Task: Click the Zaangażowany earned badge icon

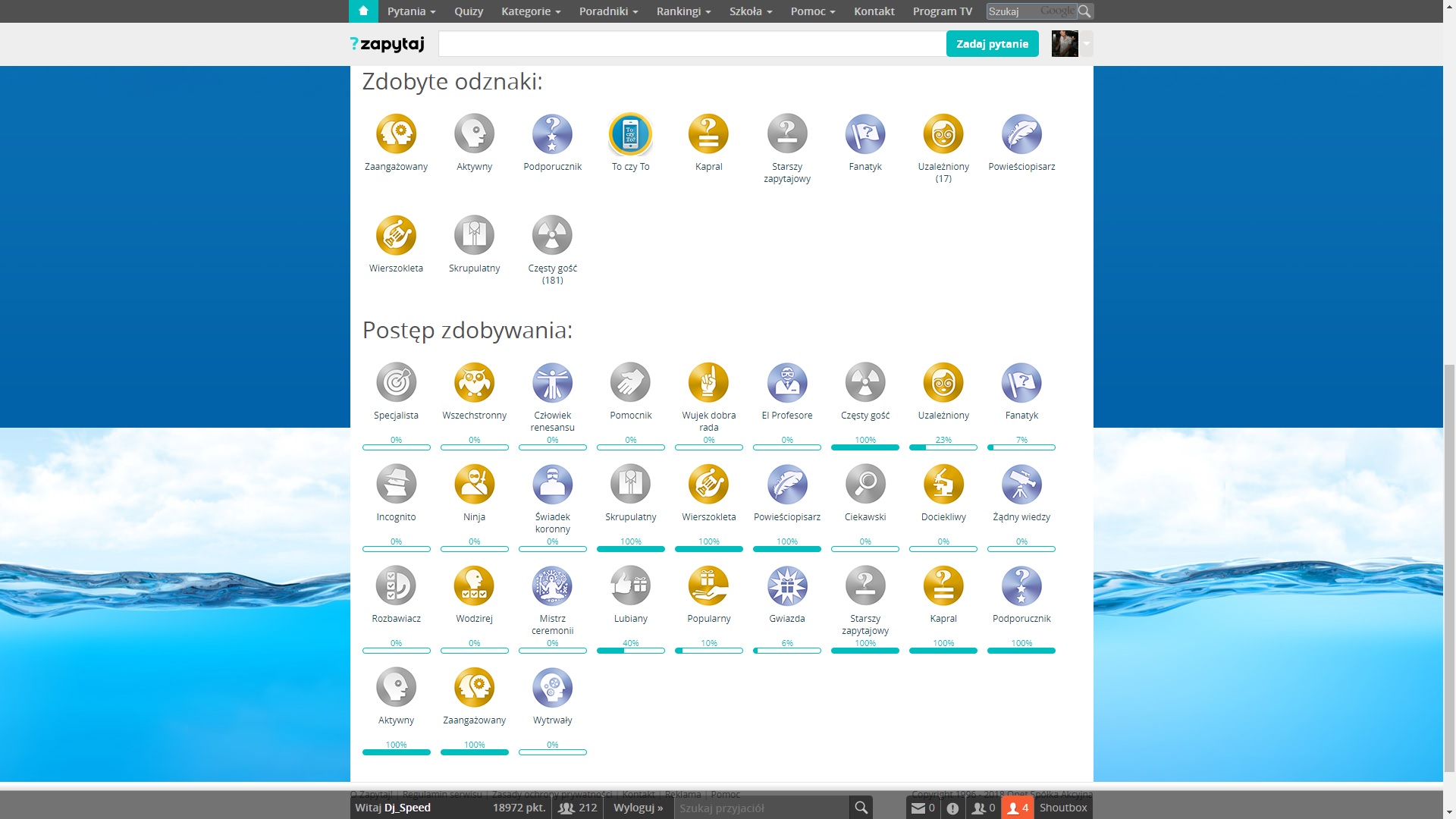Action: tap(396, 134)
